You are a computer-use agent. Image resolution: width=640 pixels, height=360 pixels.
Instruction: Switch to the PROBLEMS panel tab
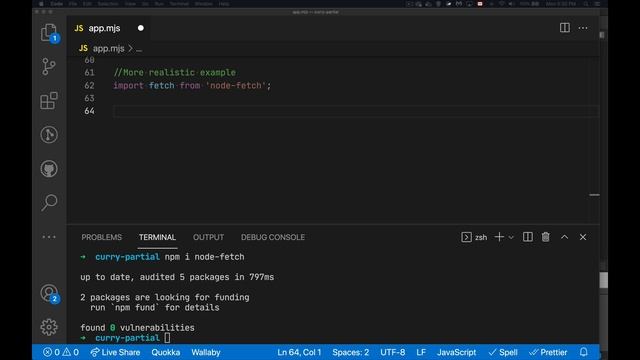[x=102, y=237]
